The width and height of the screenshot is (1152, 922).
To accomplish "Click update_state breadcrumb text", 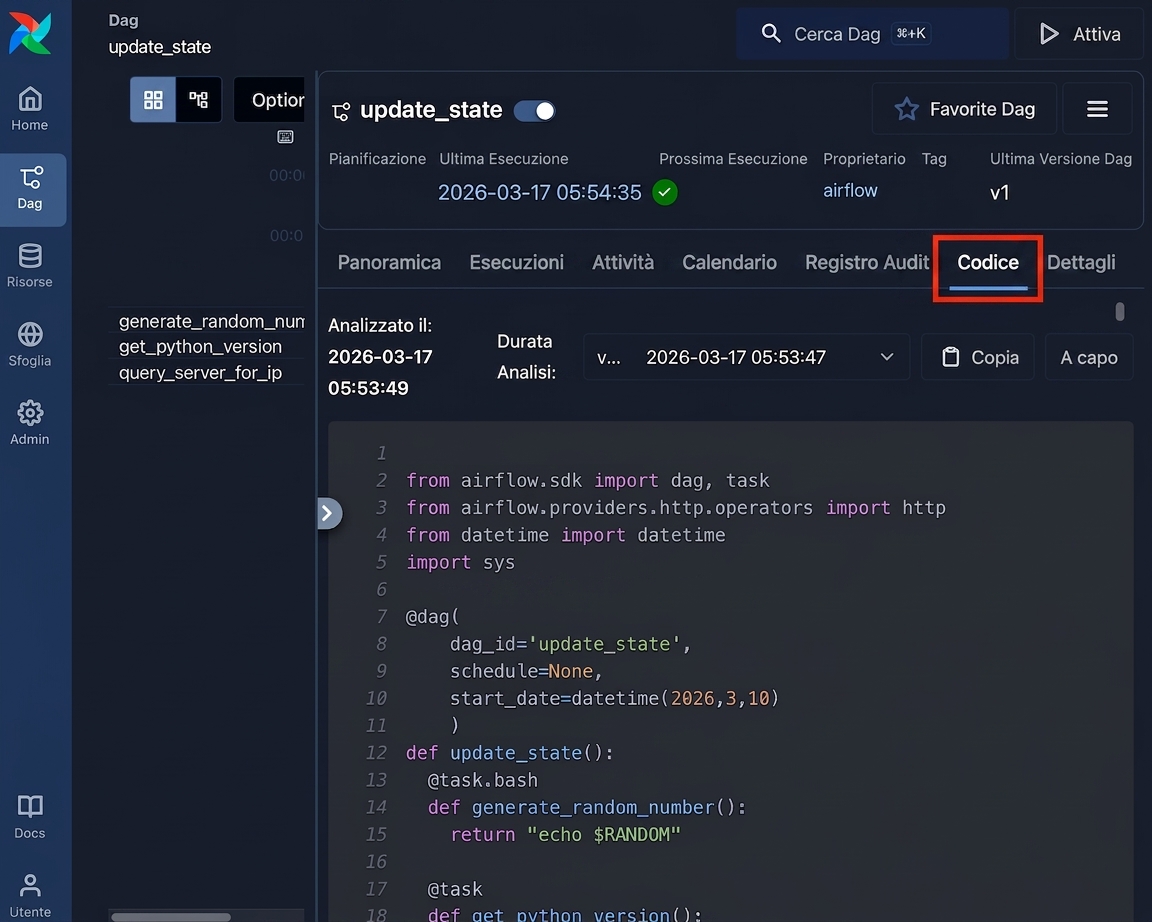I will (x=159, y=47).
